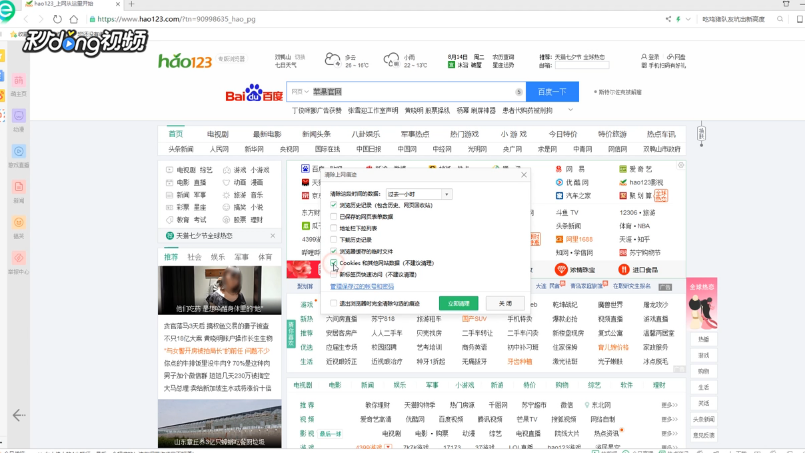The image size is (805, 453).
Task: Open the 热门游戏 navigation tab
Action: click(464, 134)
